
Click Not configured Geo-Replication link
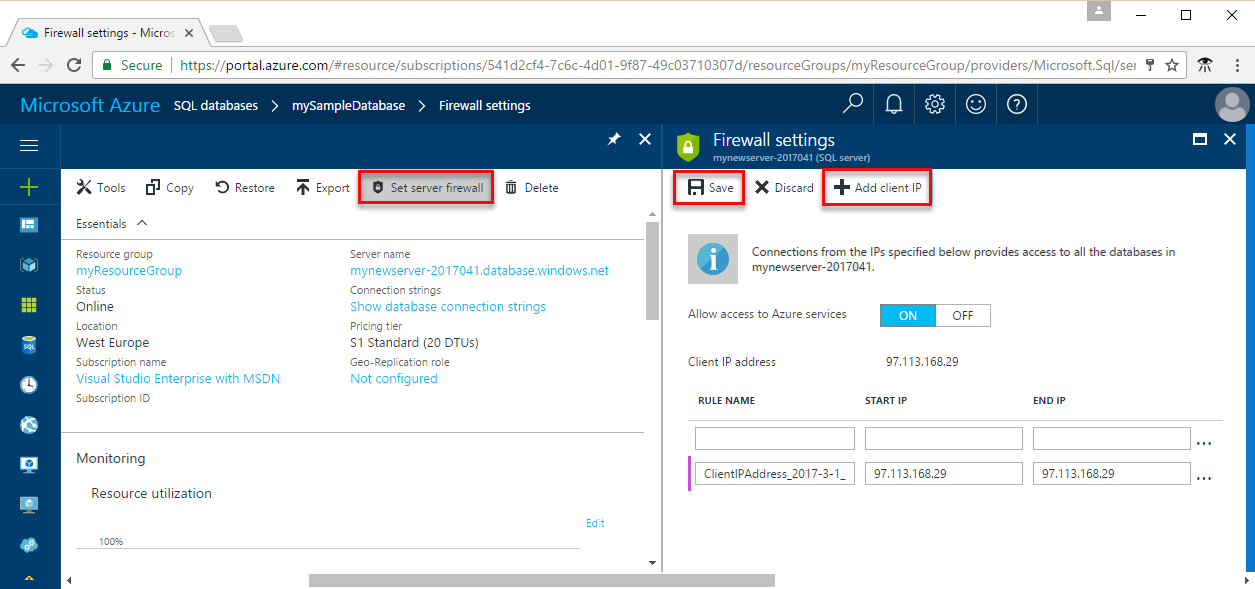(394, 378)
